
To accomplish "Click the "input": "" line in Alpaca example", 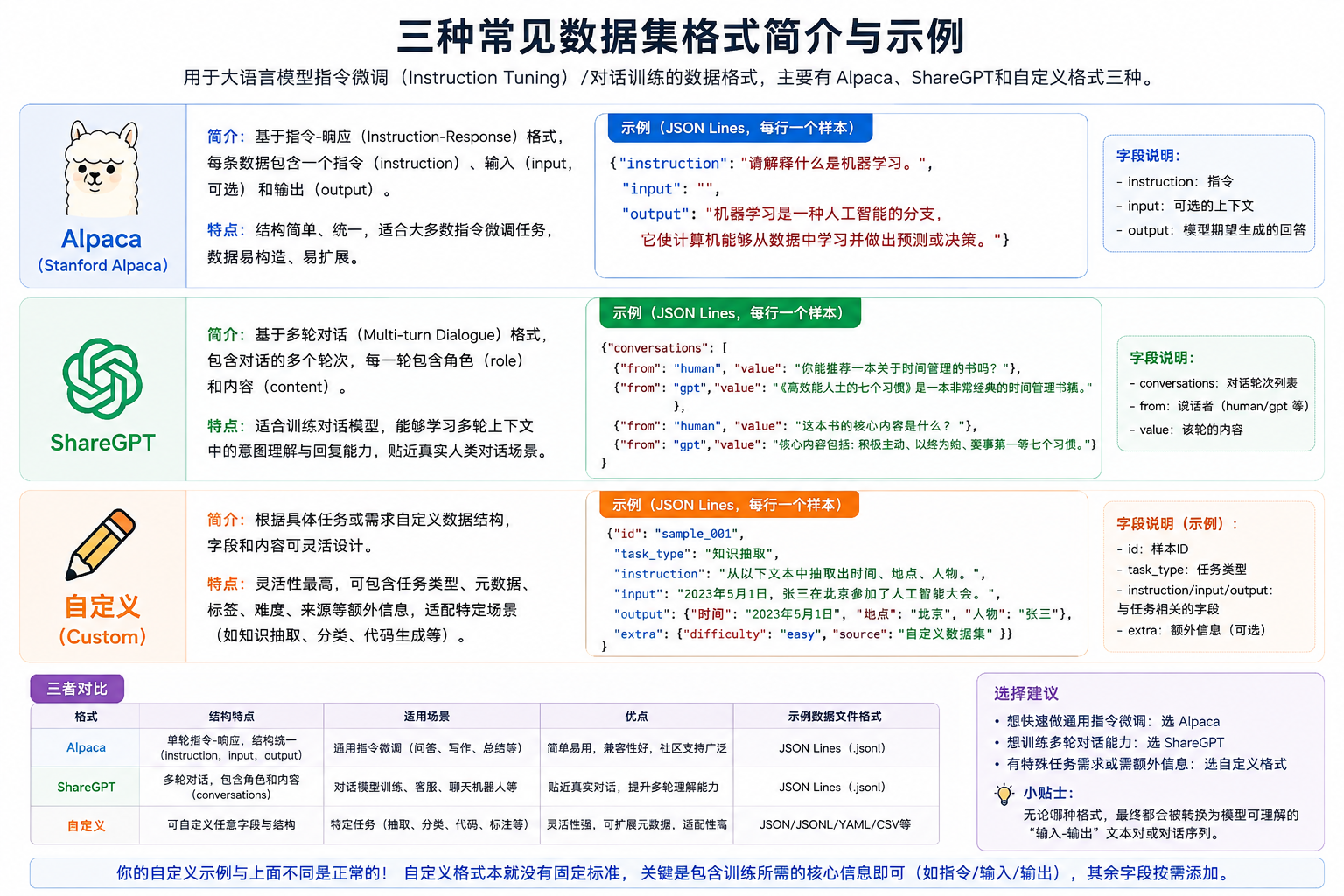I will (670, 189).
